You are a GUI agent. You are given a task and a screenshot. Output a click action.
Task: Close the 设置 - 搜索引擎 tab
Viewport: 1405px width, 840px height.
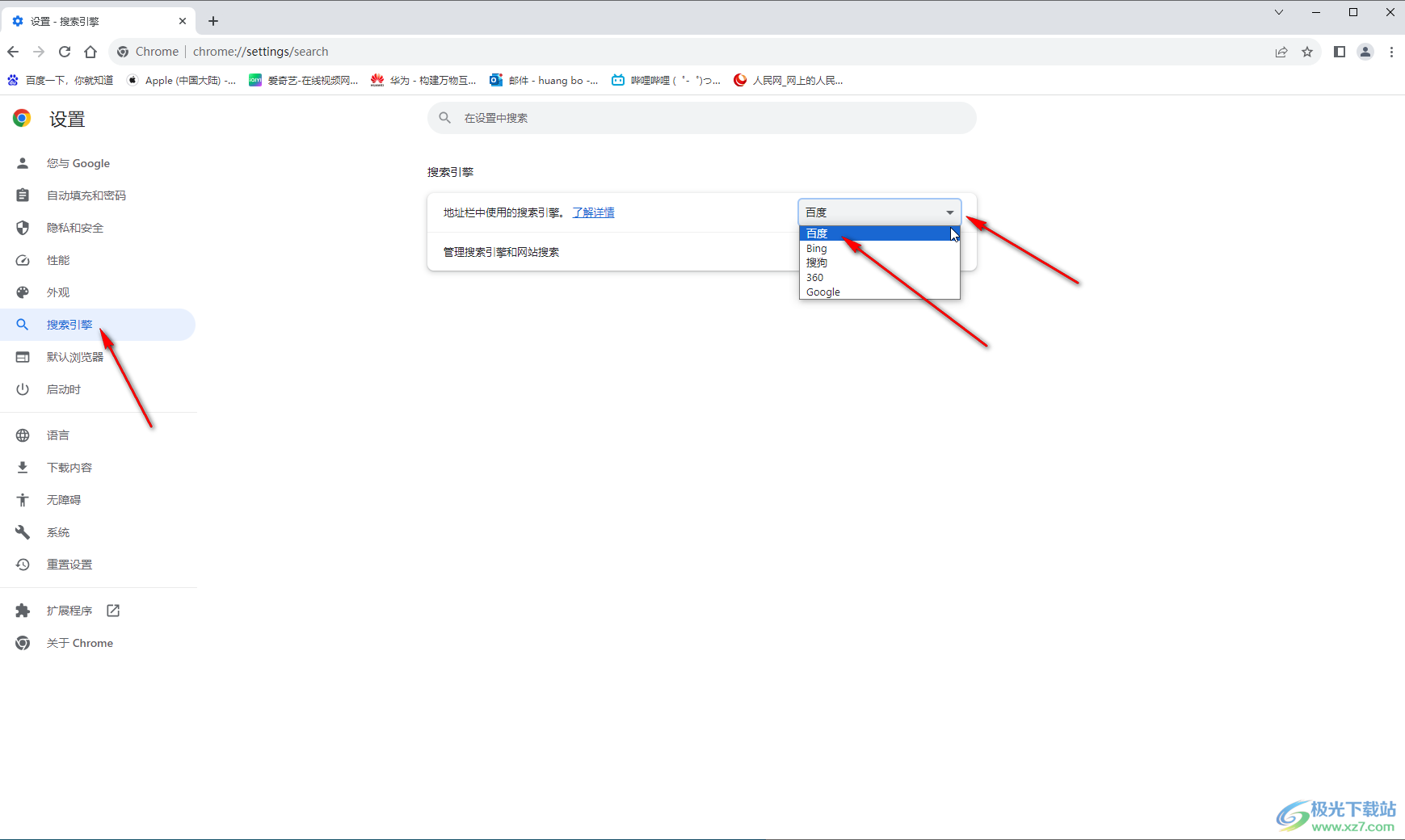[x=183, y=21]
